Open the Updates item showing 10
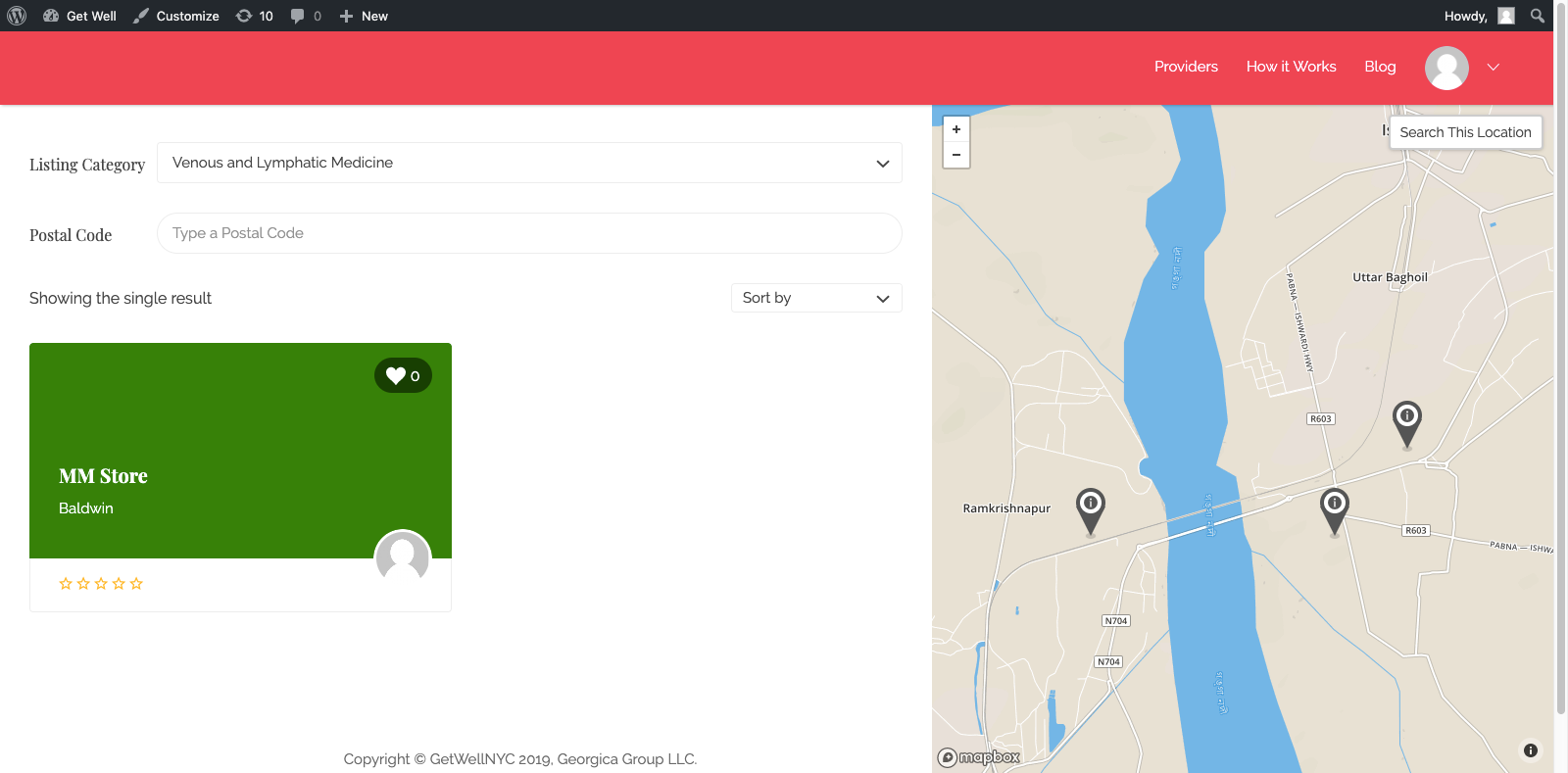Viewport: 1568px width, 773px height. (x=255, y=16)
